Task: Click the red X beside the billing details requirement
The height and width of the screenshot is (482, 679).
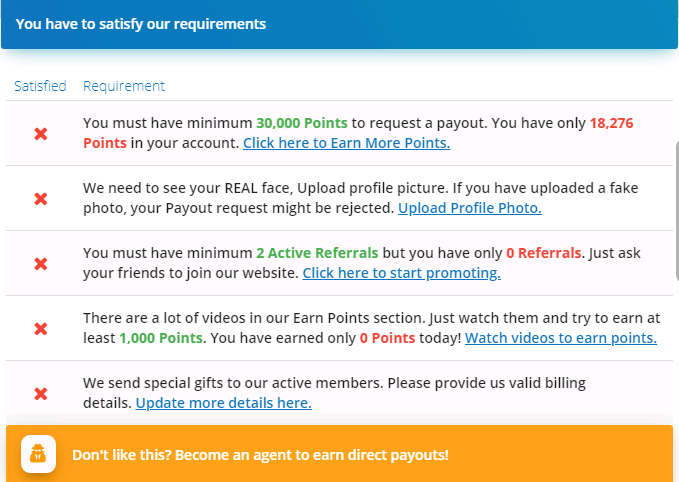Action: (x=41, y=393)
